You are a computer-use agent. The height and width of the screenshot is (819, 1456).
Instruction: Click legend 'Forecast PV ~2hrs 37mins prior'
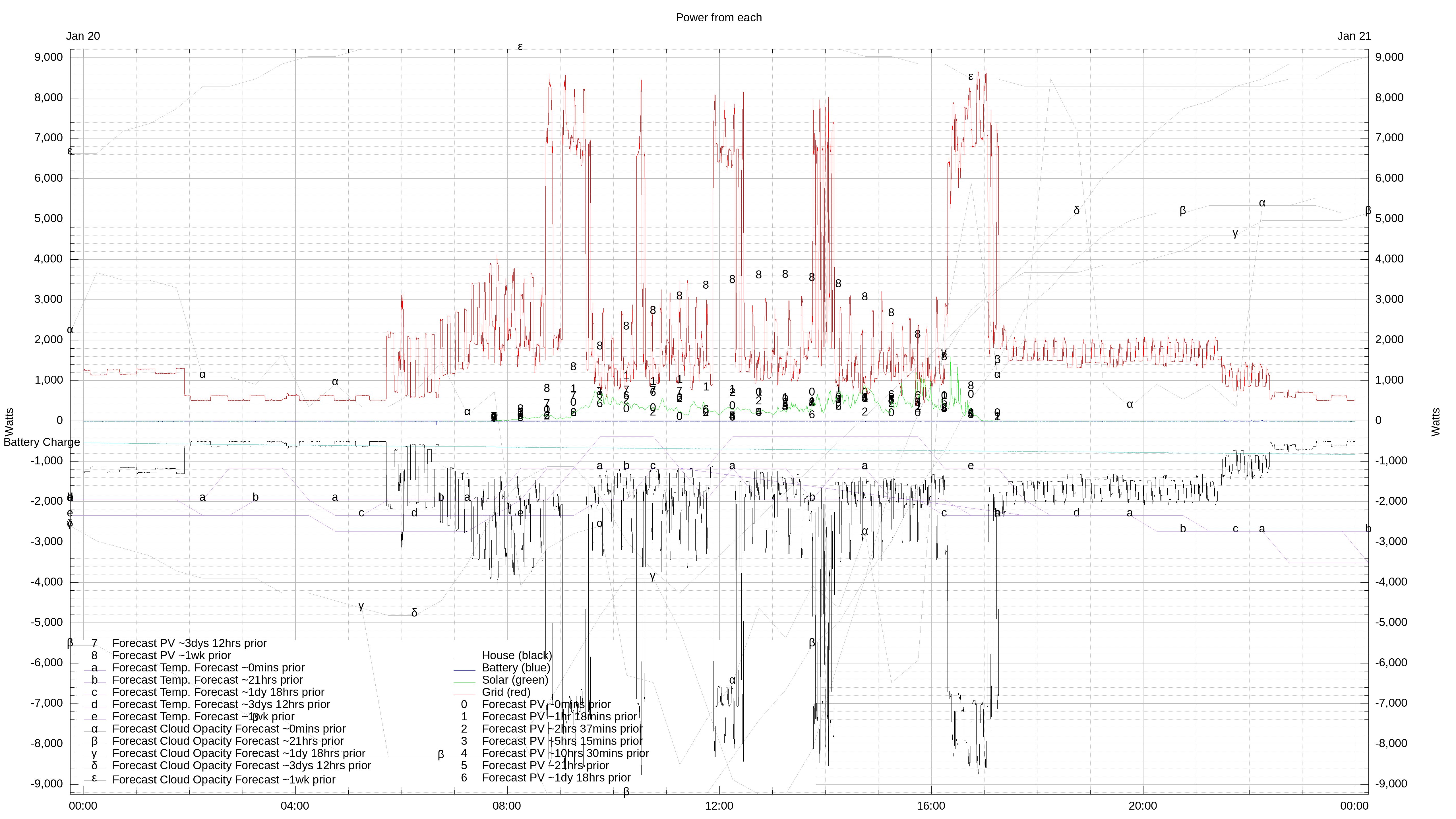[562, 729]
